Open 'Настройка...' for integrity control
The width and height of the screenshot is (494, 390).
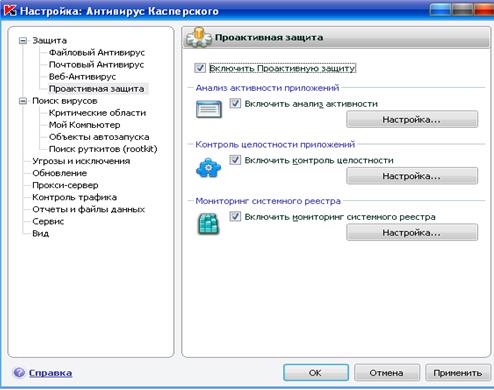[x=412, y=176]
